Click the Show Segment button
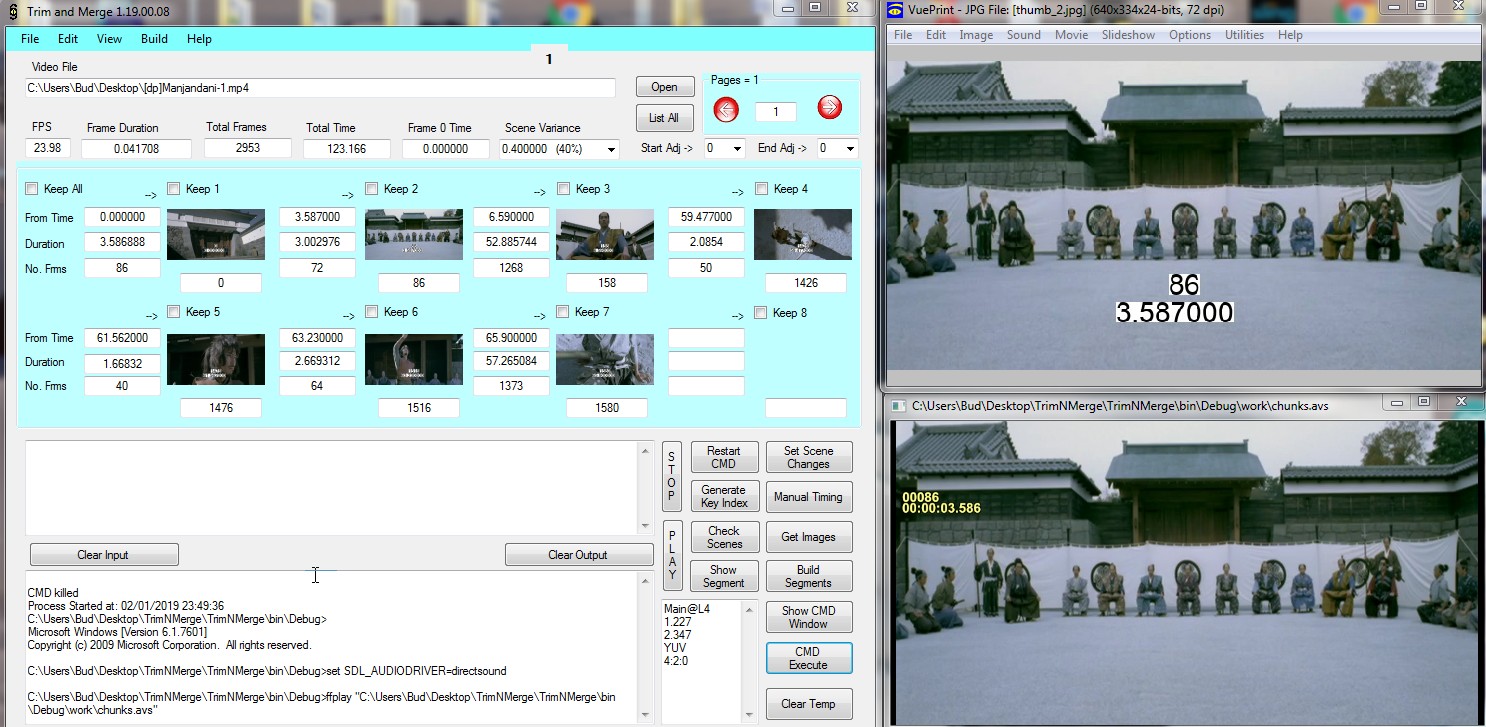Viewport: 1486px width, 727px height. coord(724,576)
